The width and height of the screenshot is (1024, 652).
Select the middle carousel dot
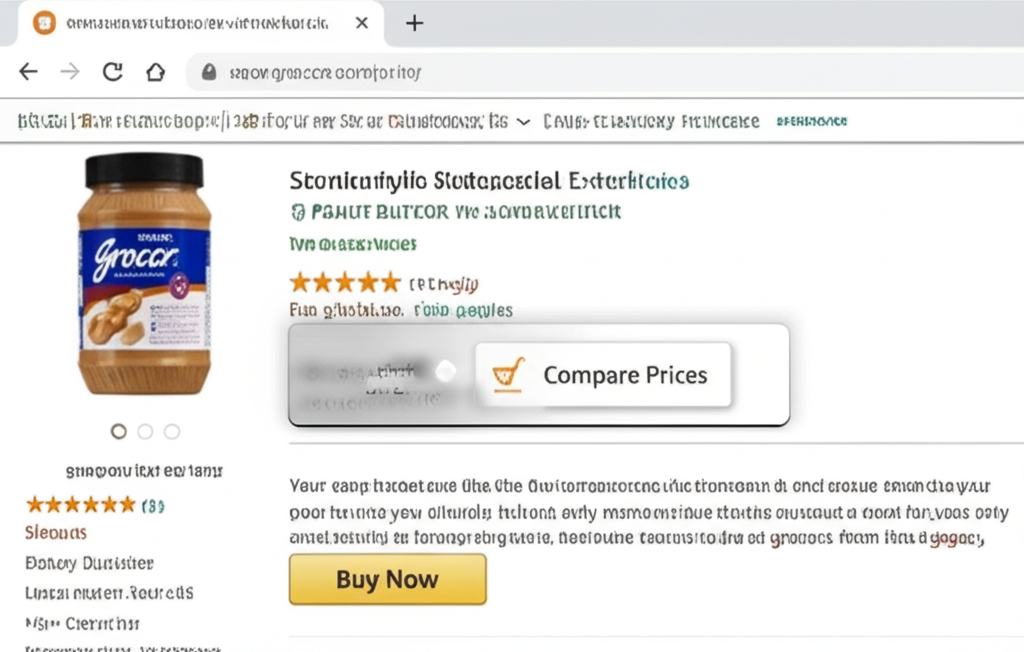coord(144,431)
